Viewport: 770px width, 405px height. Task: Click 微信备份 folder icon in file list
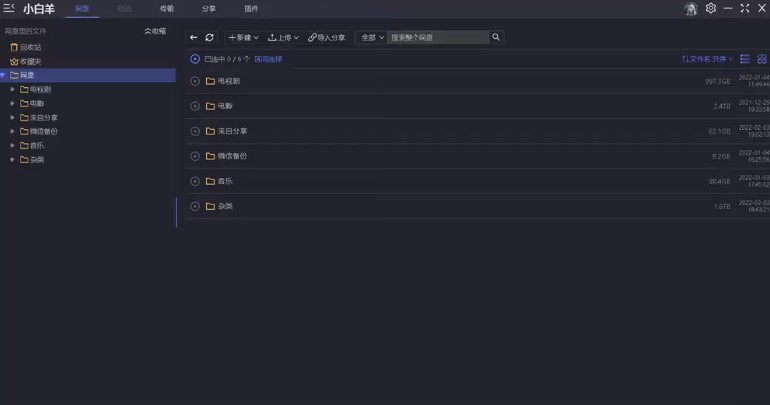pos(210,156)
